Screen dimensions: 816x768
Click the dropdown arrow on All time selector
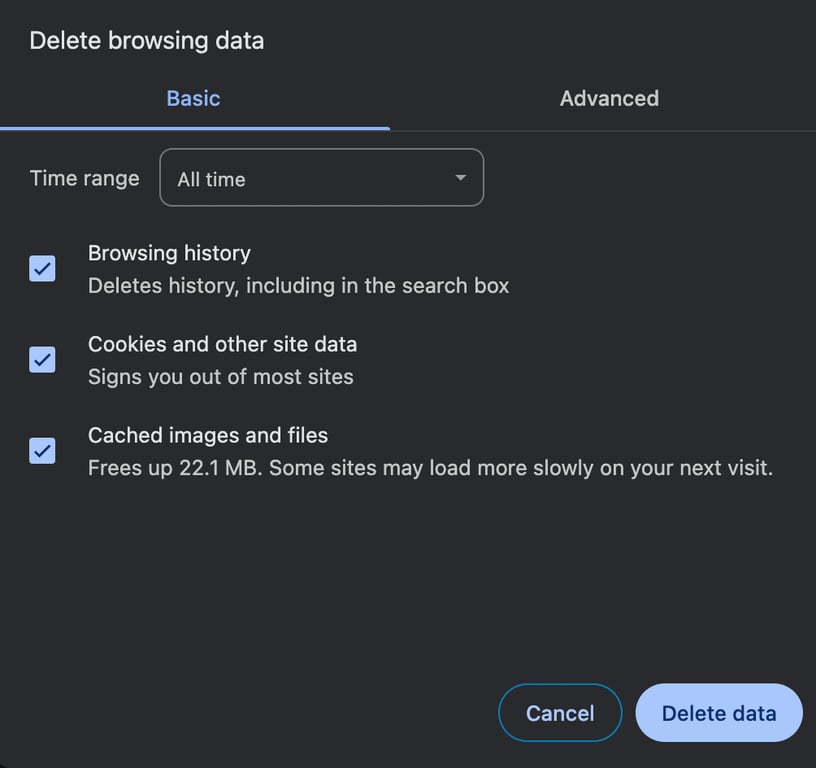[x=460, y=177]
